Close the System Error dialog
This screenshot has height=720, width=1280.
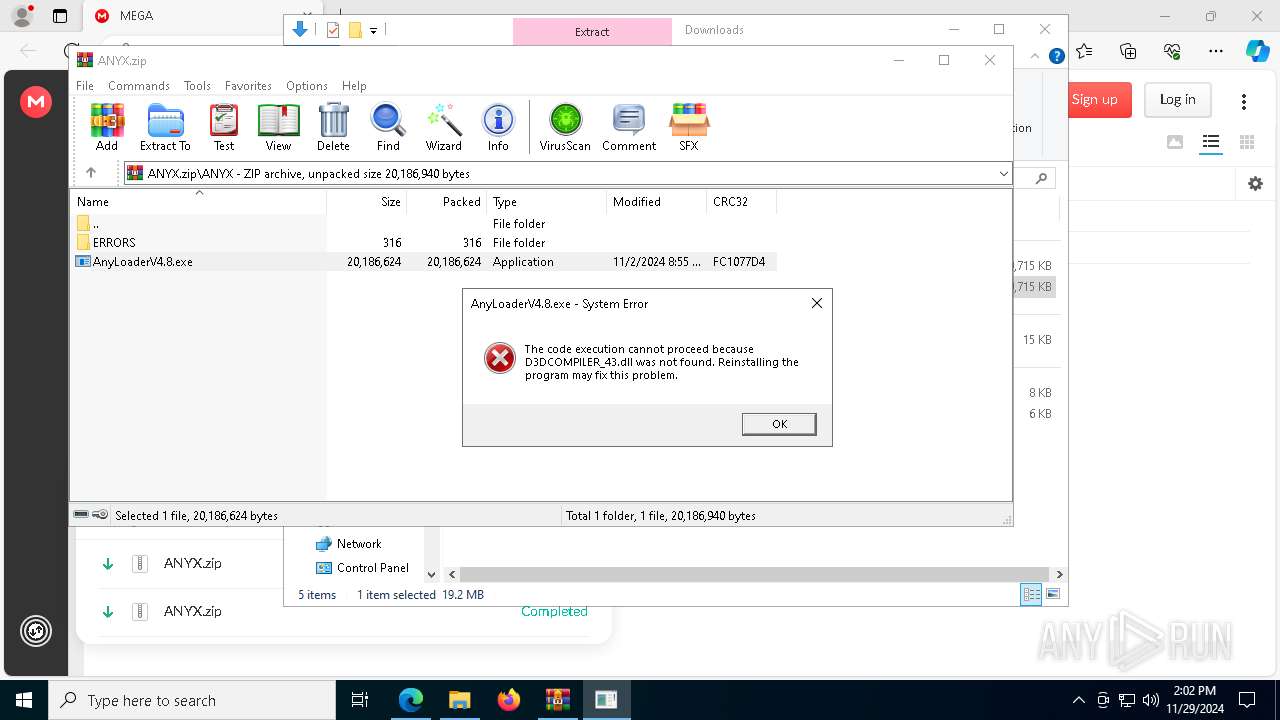click(x=817, y=303)
